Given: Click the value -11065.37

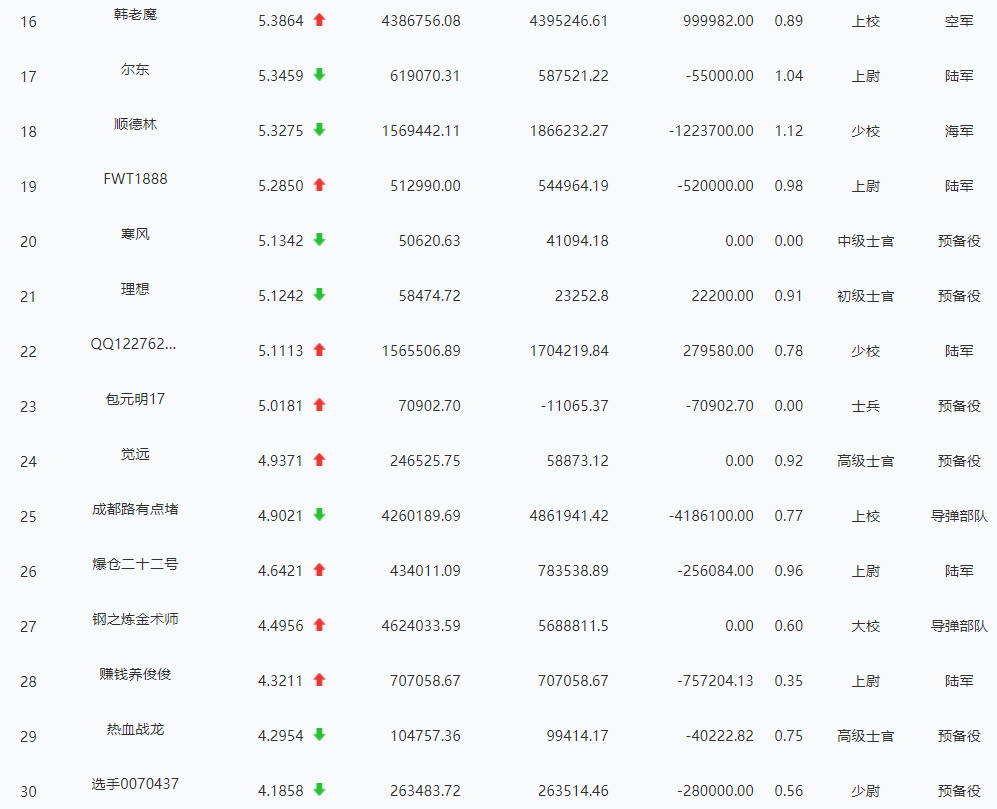Looking at the screenshot, I should 575,406.
